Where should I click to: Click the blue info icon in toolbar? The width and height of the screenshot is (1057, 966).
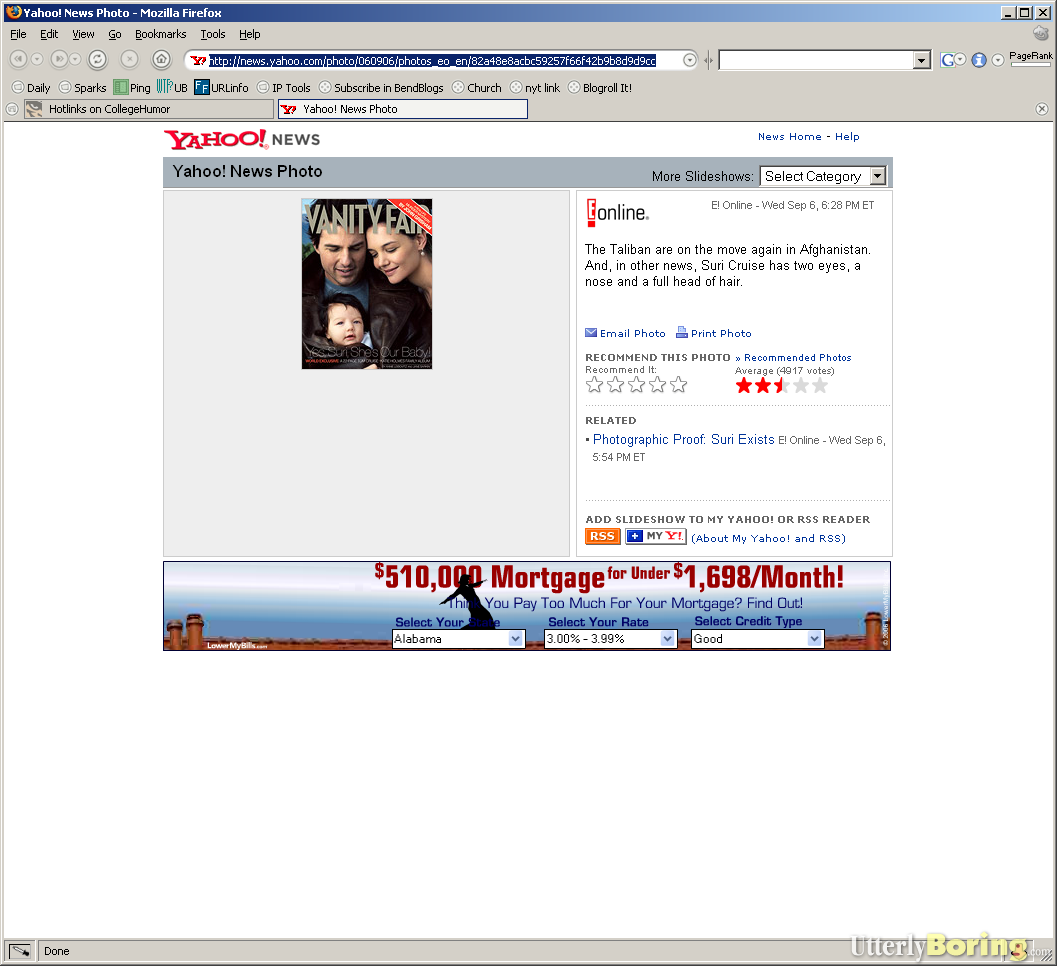(979, 60)
